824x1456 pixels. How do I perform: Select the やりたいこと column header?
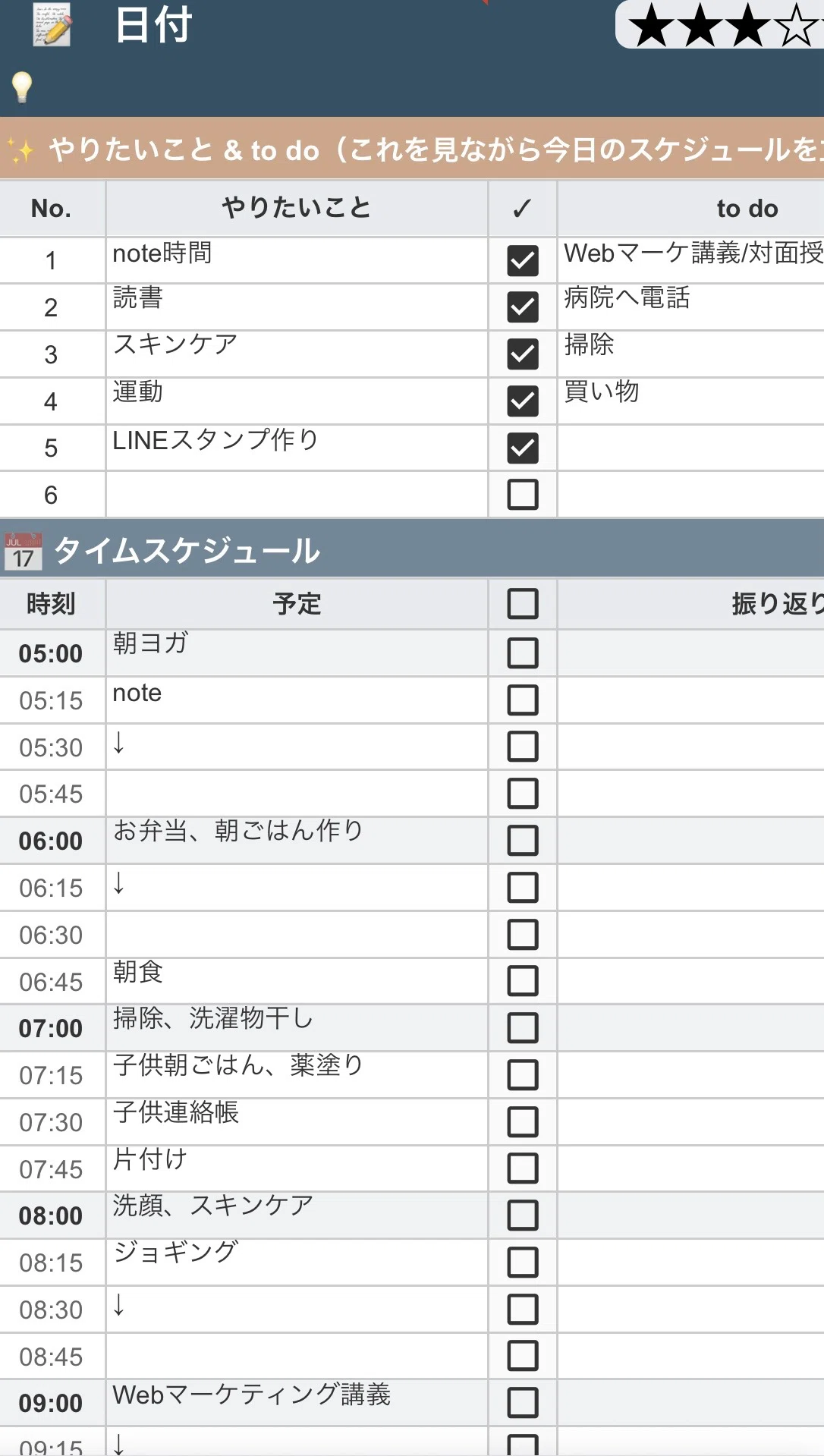click(297, 209)
